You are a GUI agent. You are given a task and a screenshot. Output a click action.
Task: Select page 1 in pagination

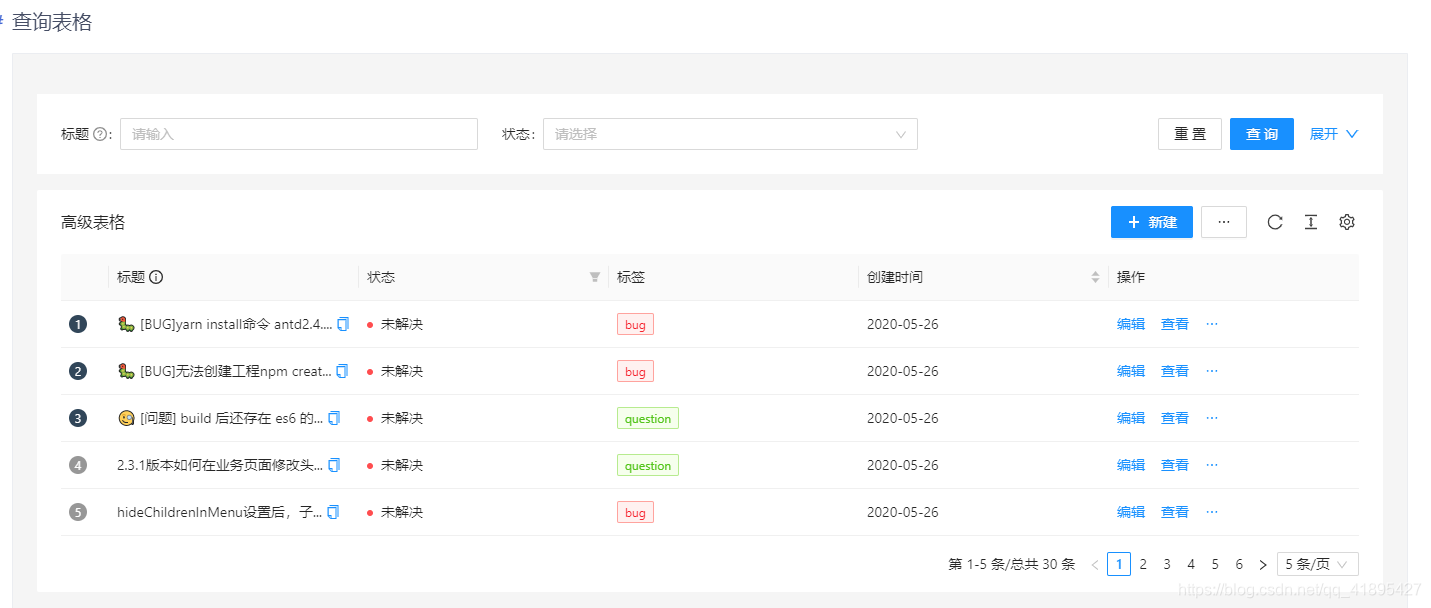tap(1119, 565)
